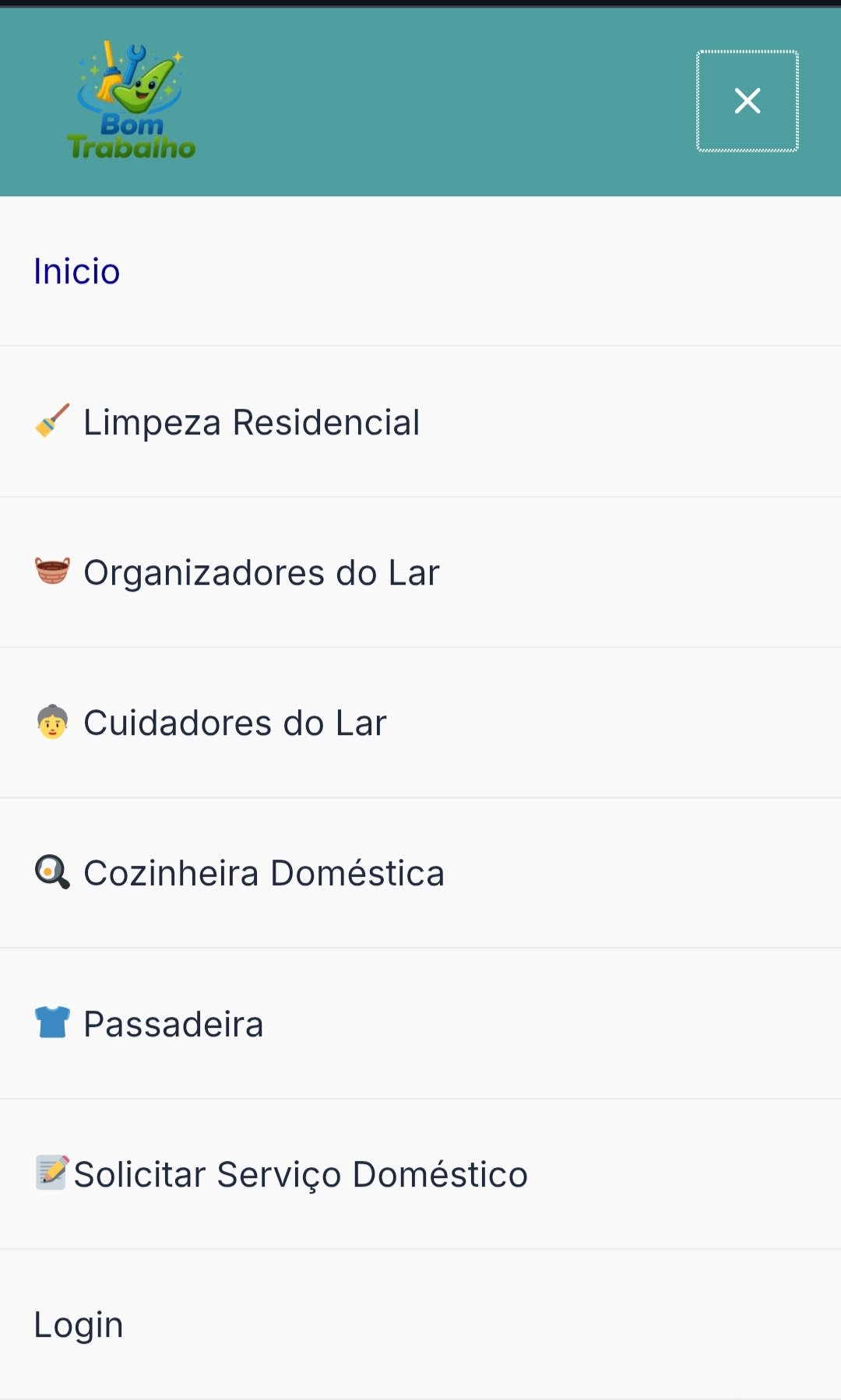Tap the frying pan egg icon

(x=52, y=872)
